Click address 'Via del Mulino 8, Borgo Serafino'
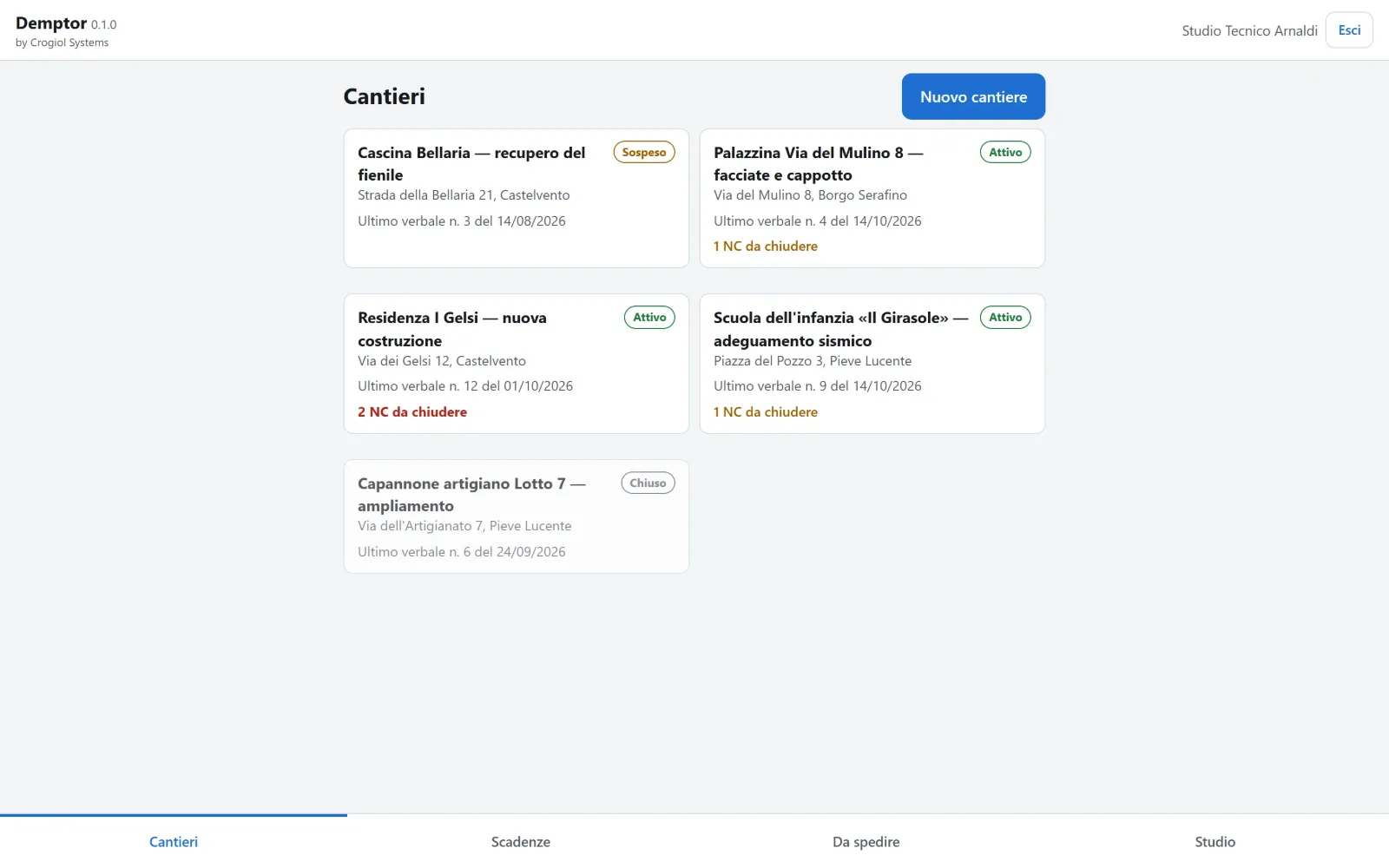This screenshot has width=1389, height=868. point(810,195)
